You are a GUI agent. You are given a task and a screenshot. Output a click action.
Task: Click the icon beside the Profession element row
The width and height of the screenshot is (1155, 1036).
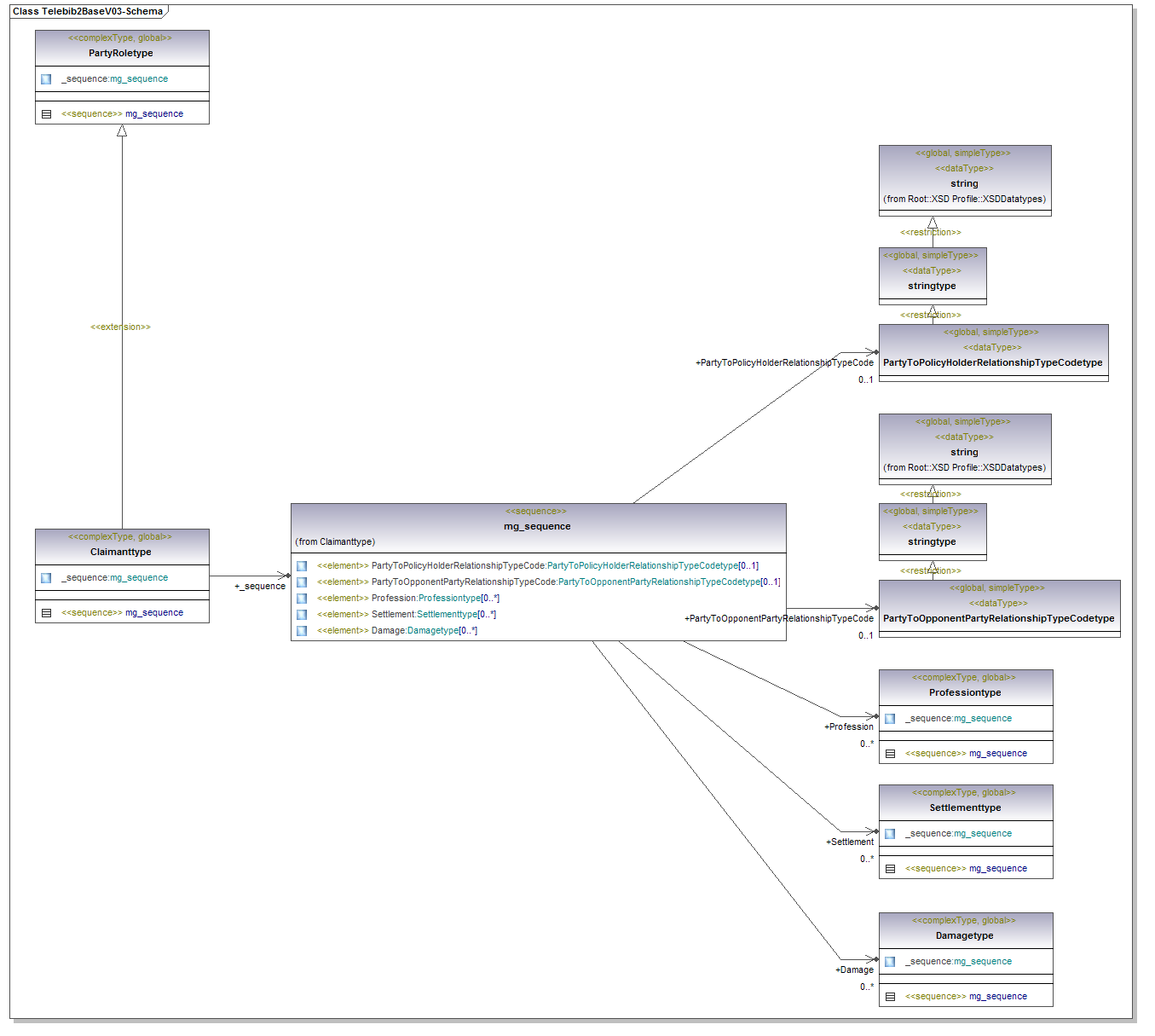[x=302, y=599]
